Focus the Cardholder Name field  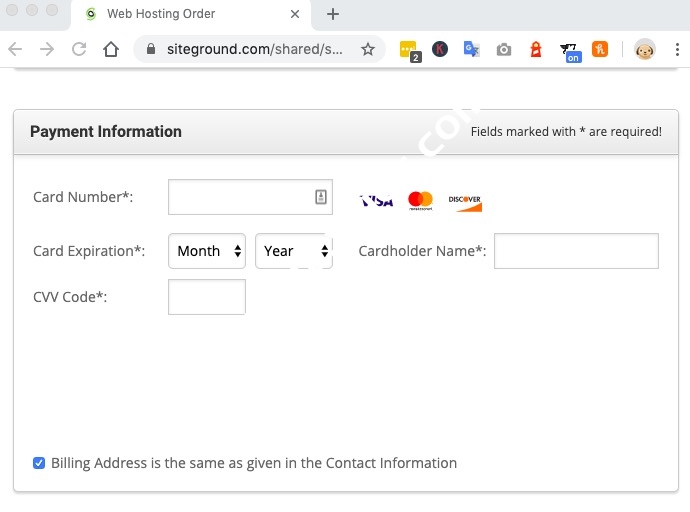(x=576, y=251)
